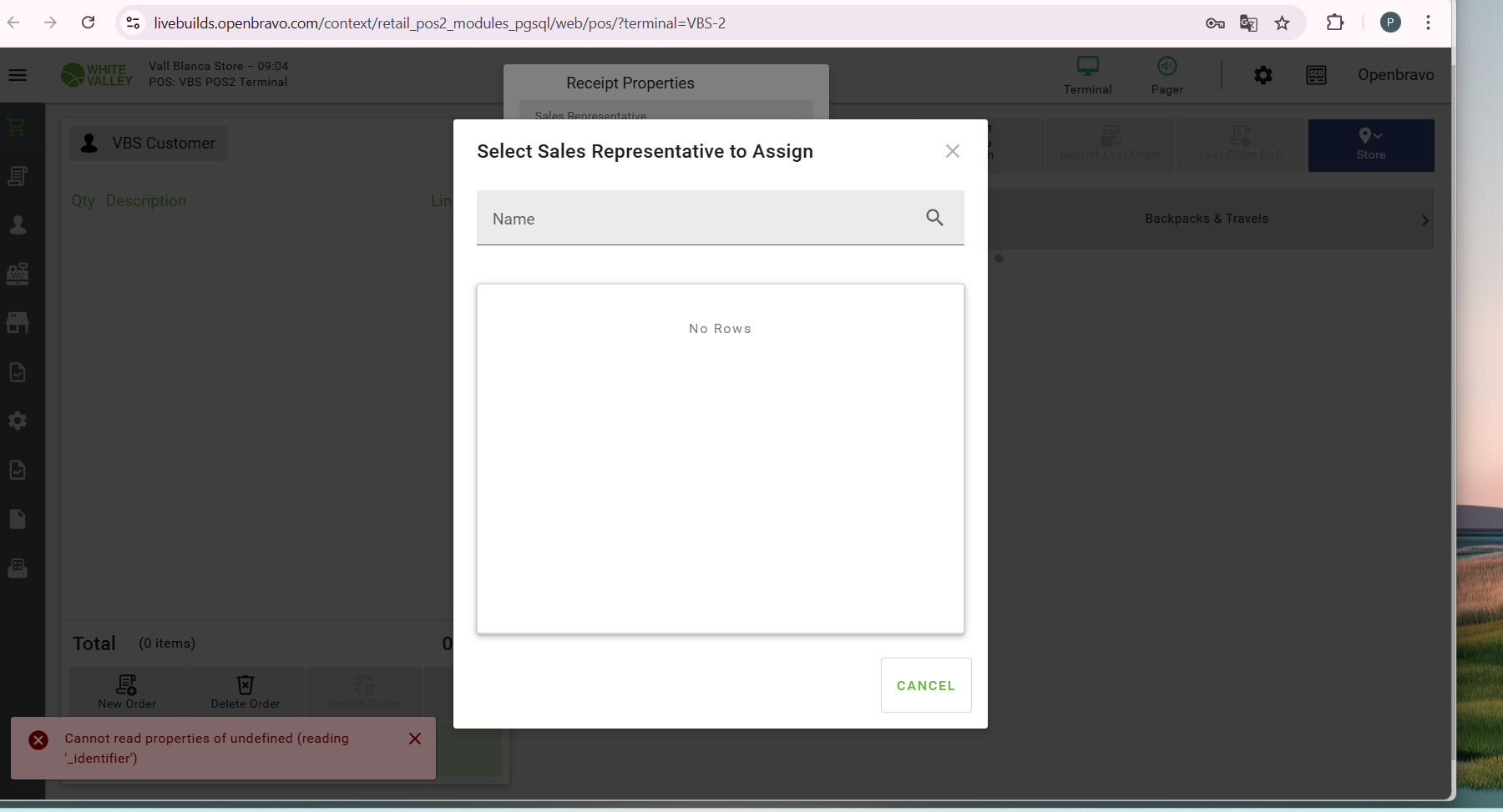Click the Name search input field
The width and height of the screenshot is (1503, 812).
coord(720,218)
